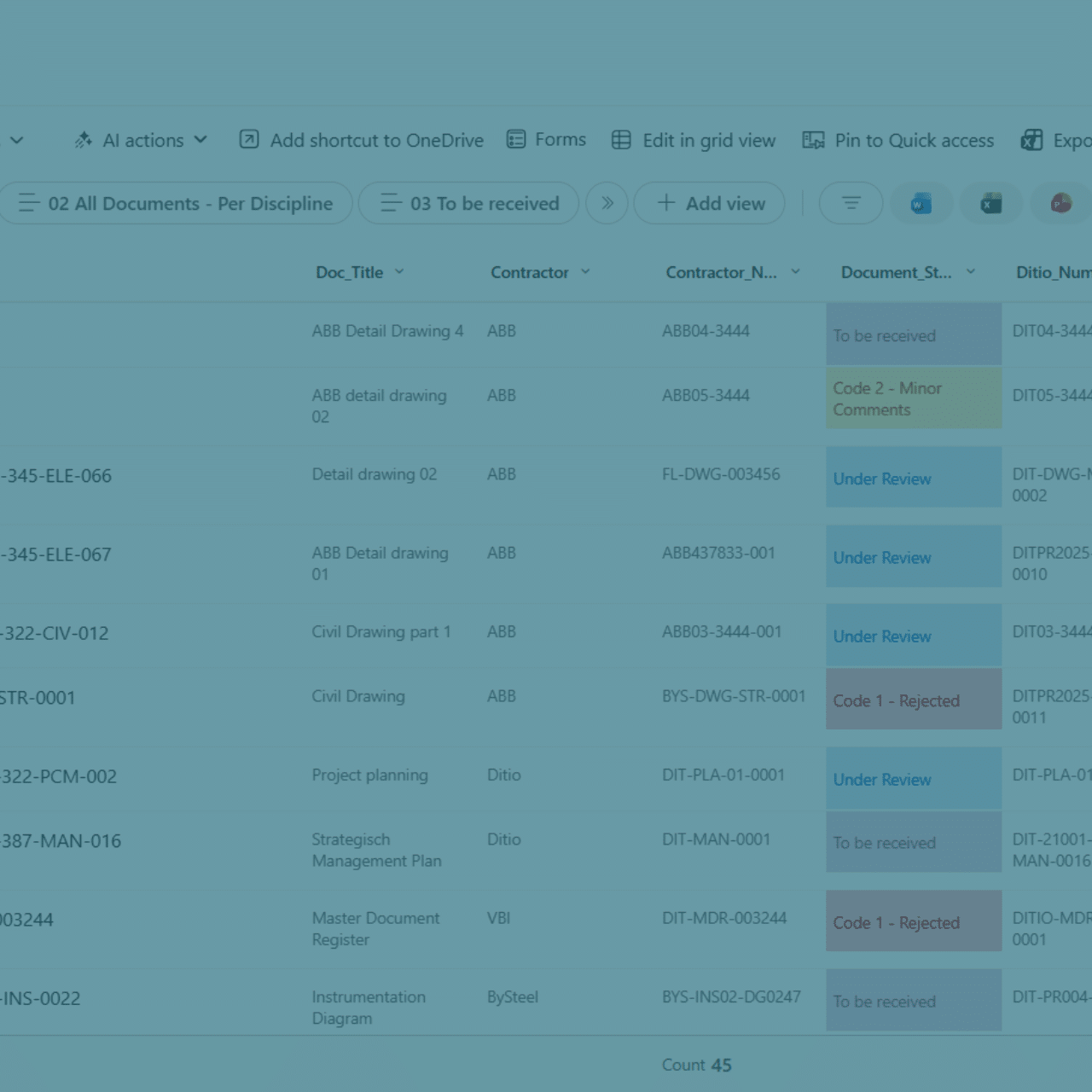1092x1092 pixels.
Task: Click the ABB detail drawing 02 title cell
Action: click(x=379, y=406)
